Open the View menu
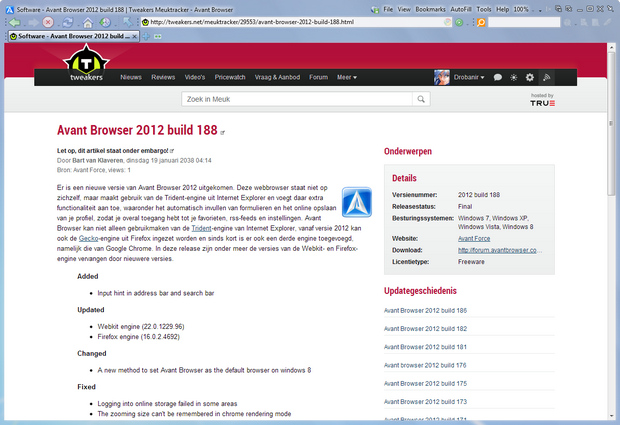This screenshot has height=425, width=620. [x=404, y=9]
